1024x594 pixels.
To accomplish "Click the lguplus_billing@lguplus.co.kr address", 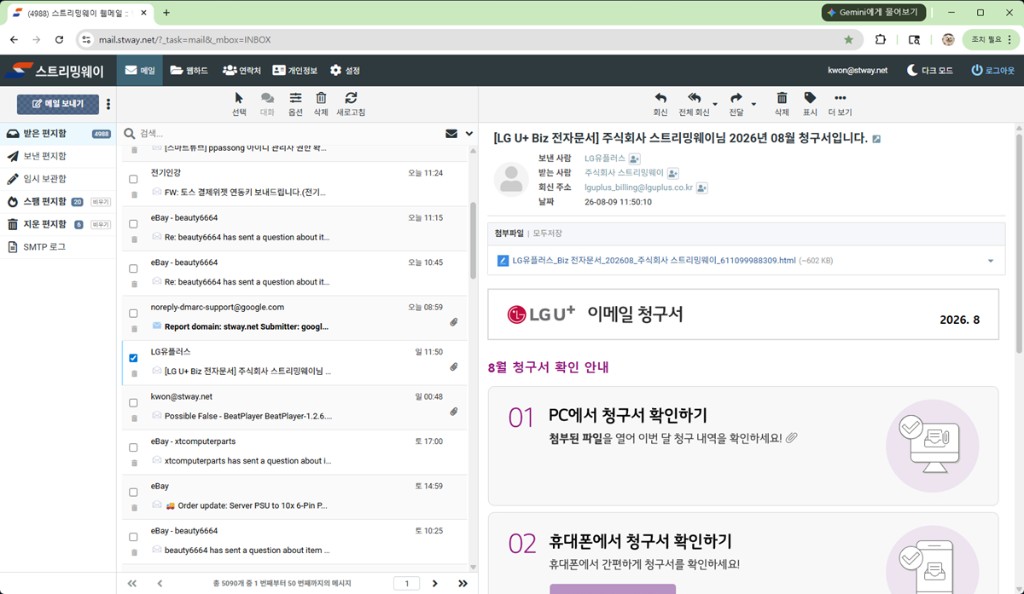I will pos(638,188).
